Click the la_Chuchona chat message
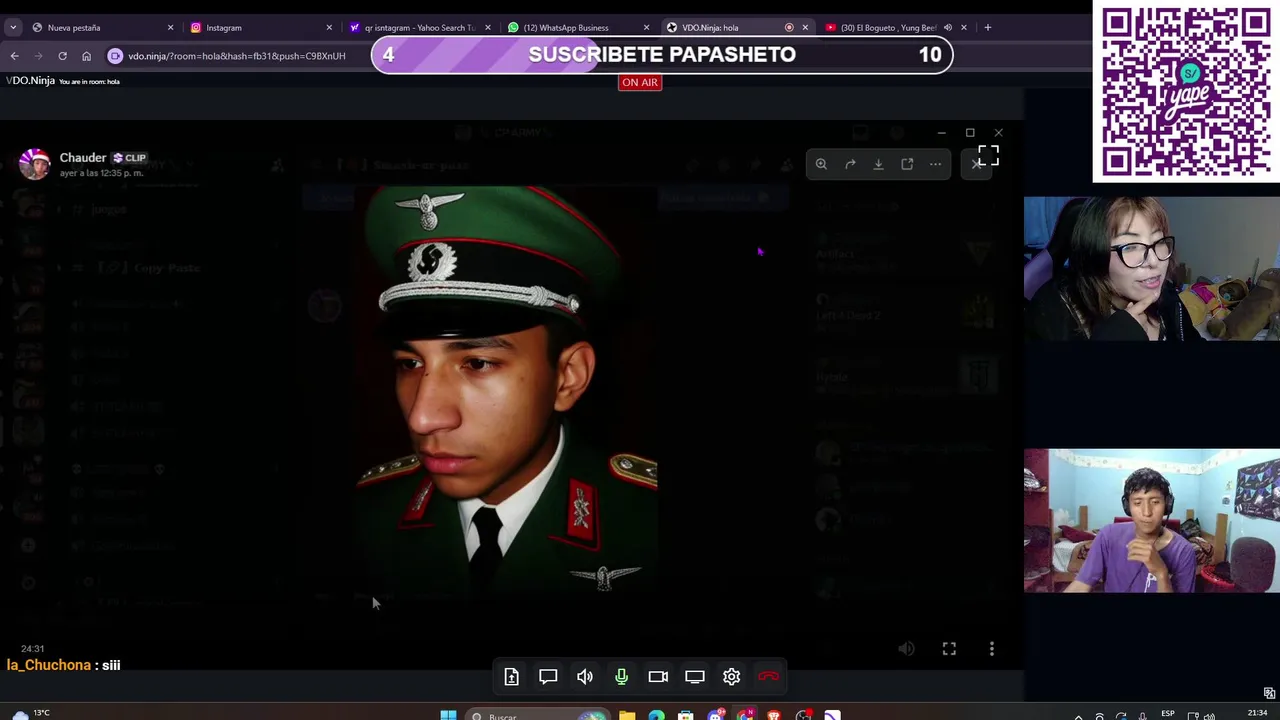 pyautogui.click(x=63, y=665)
